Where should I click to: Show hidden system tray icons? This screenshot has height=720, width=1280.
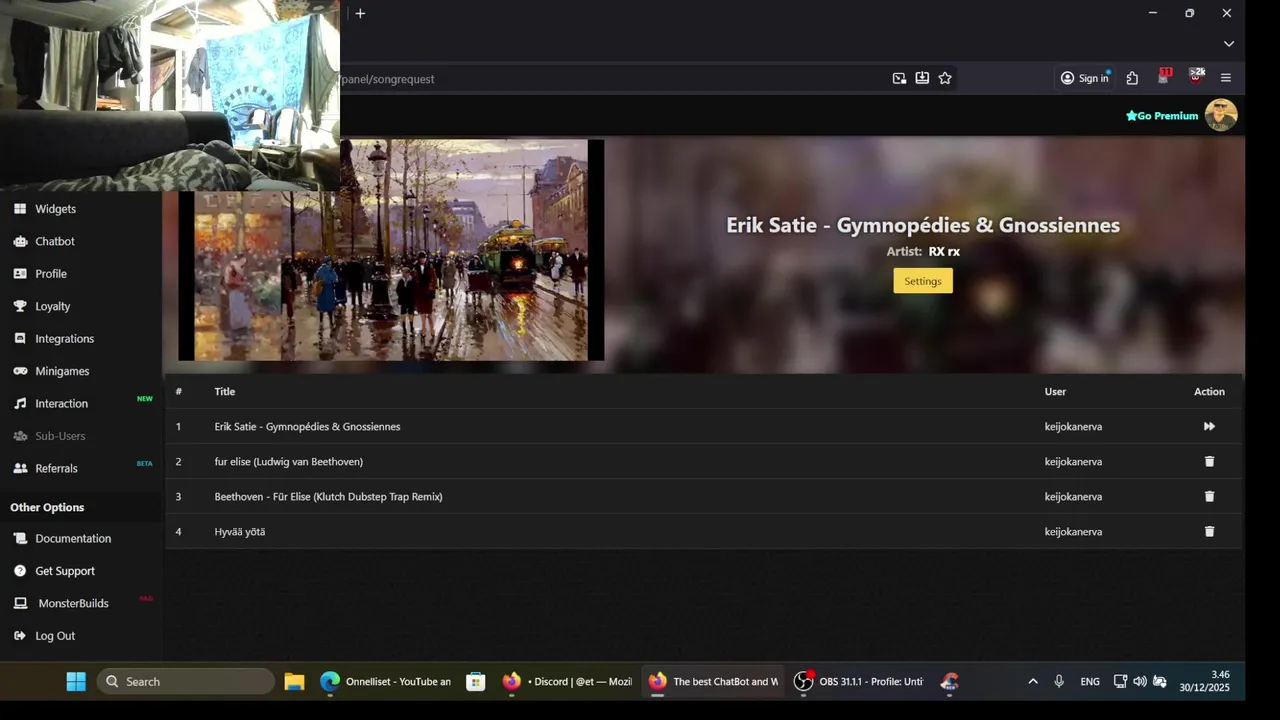1033,681
